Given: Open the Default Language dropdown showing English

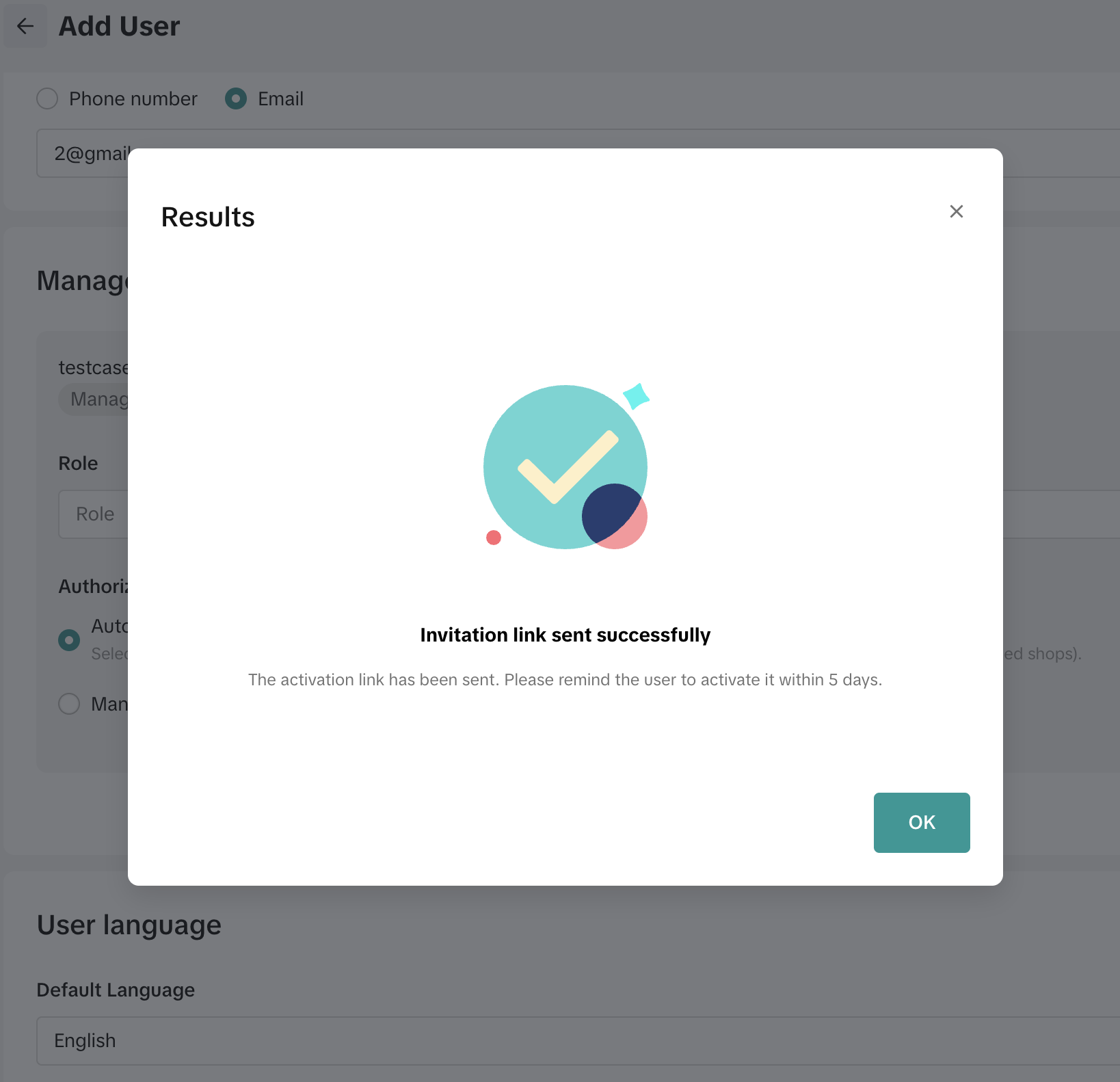Looking at the screenshot, I should (x=547, y=1040).
